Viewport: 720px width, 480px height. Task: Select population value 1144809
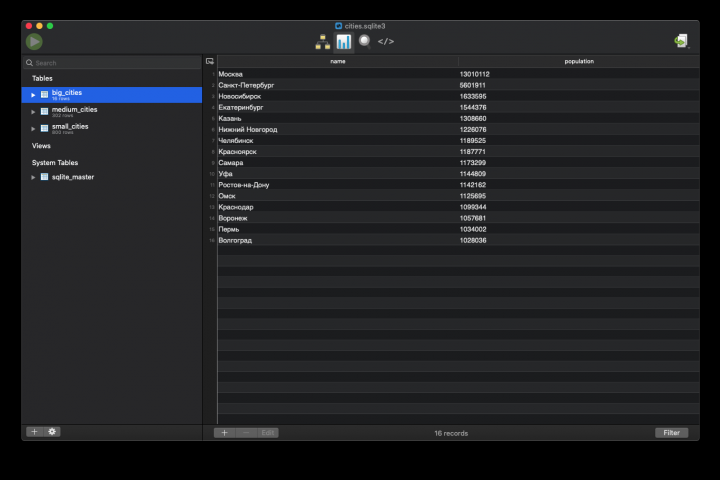click(472, 174)
